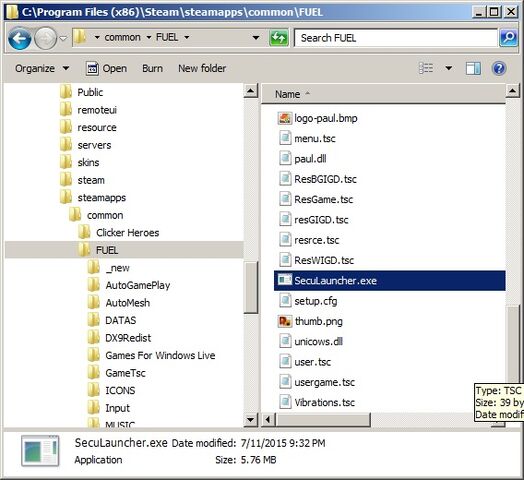Select the common folder in the tree

pos(96,215)
